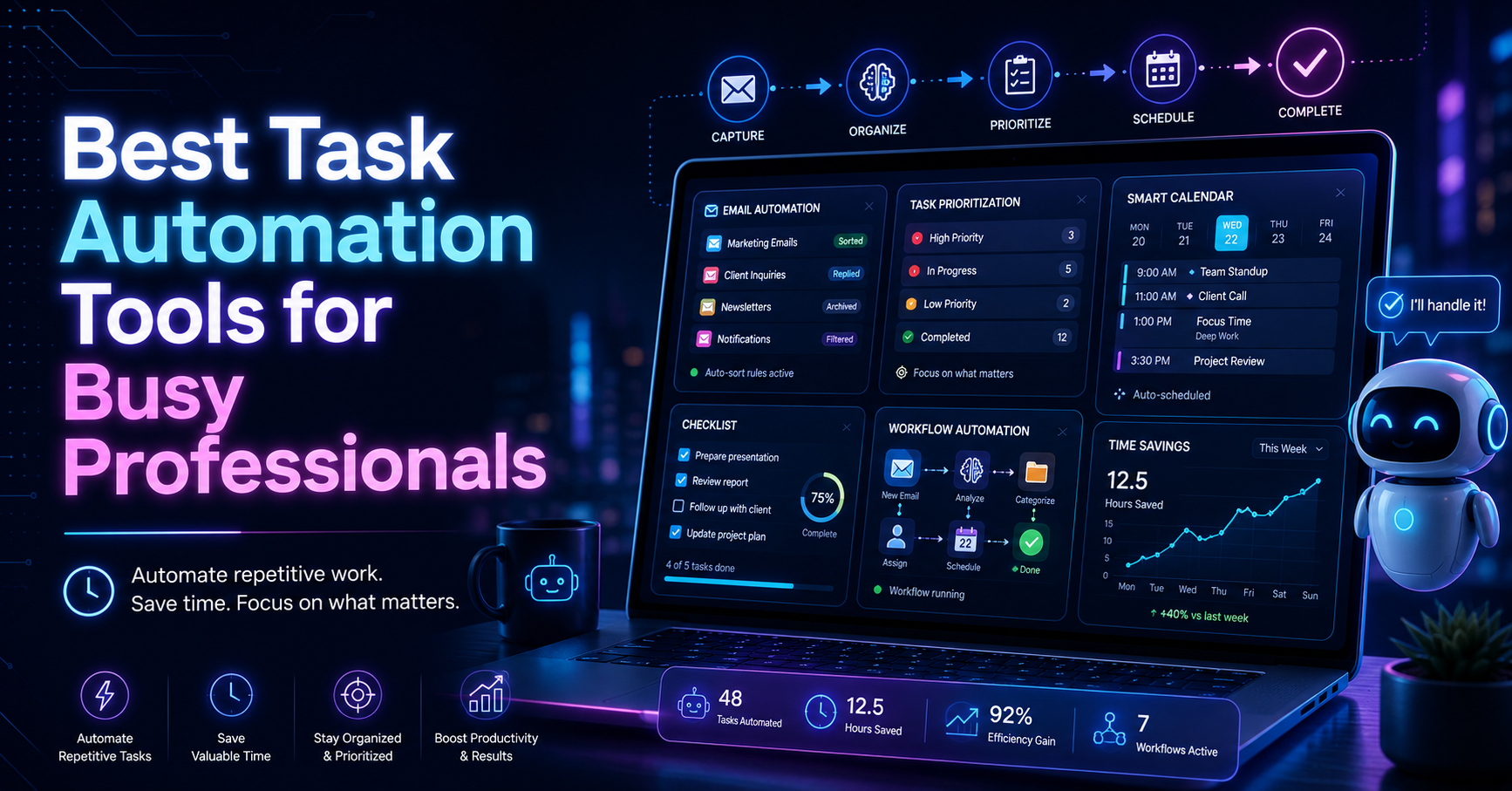1512x791 pixels.
Task: Click the Efficiency Gain chart icon
Action: point(961,720)
